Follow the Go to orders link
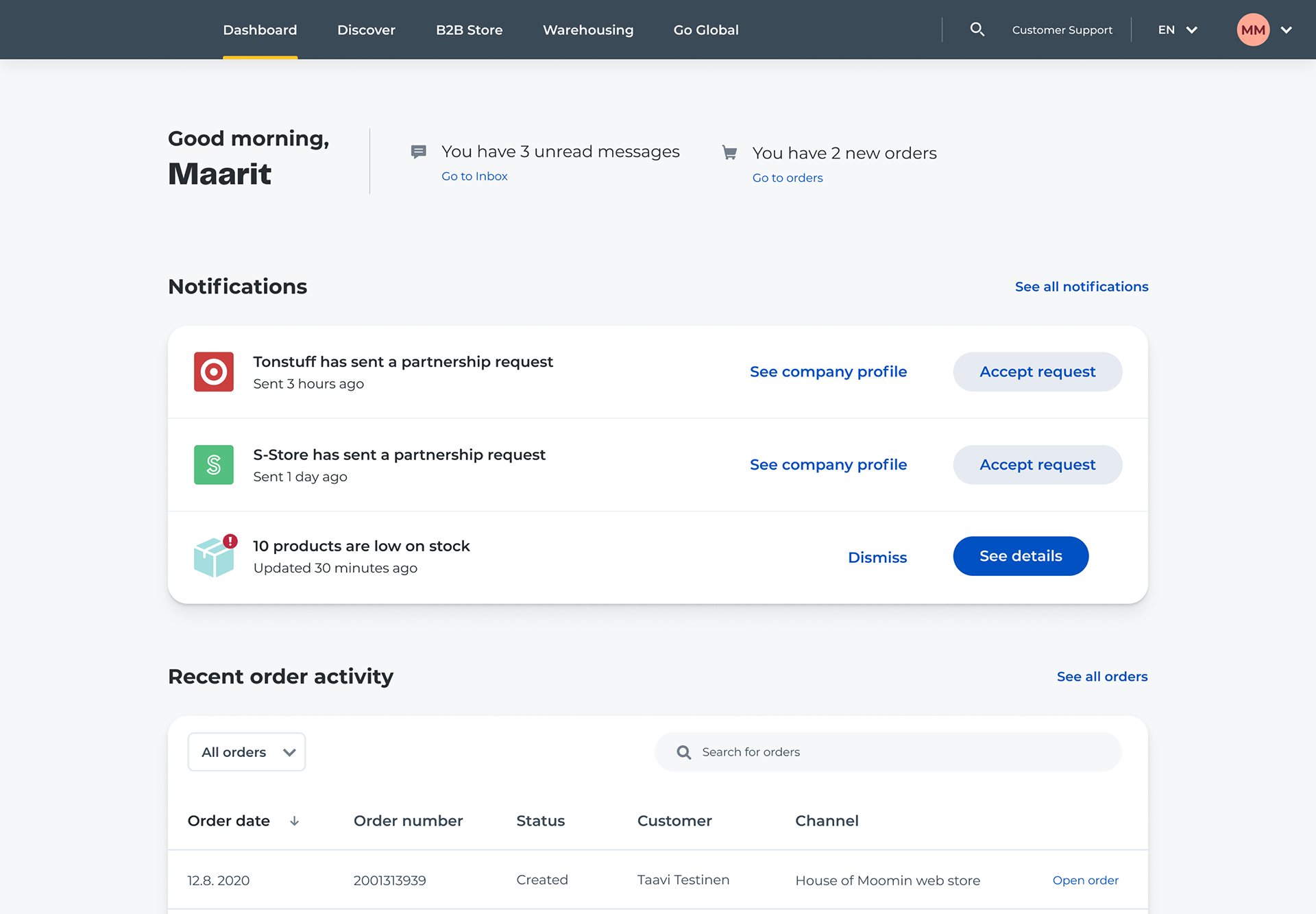The height and width of the screenshot is (914, 1316). coord(788,178)
